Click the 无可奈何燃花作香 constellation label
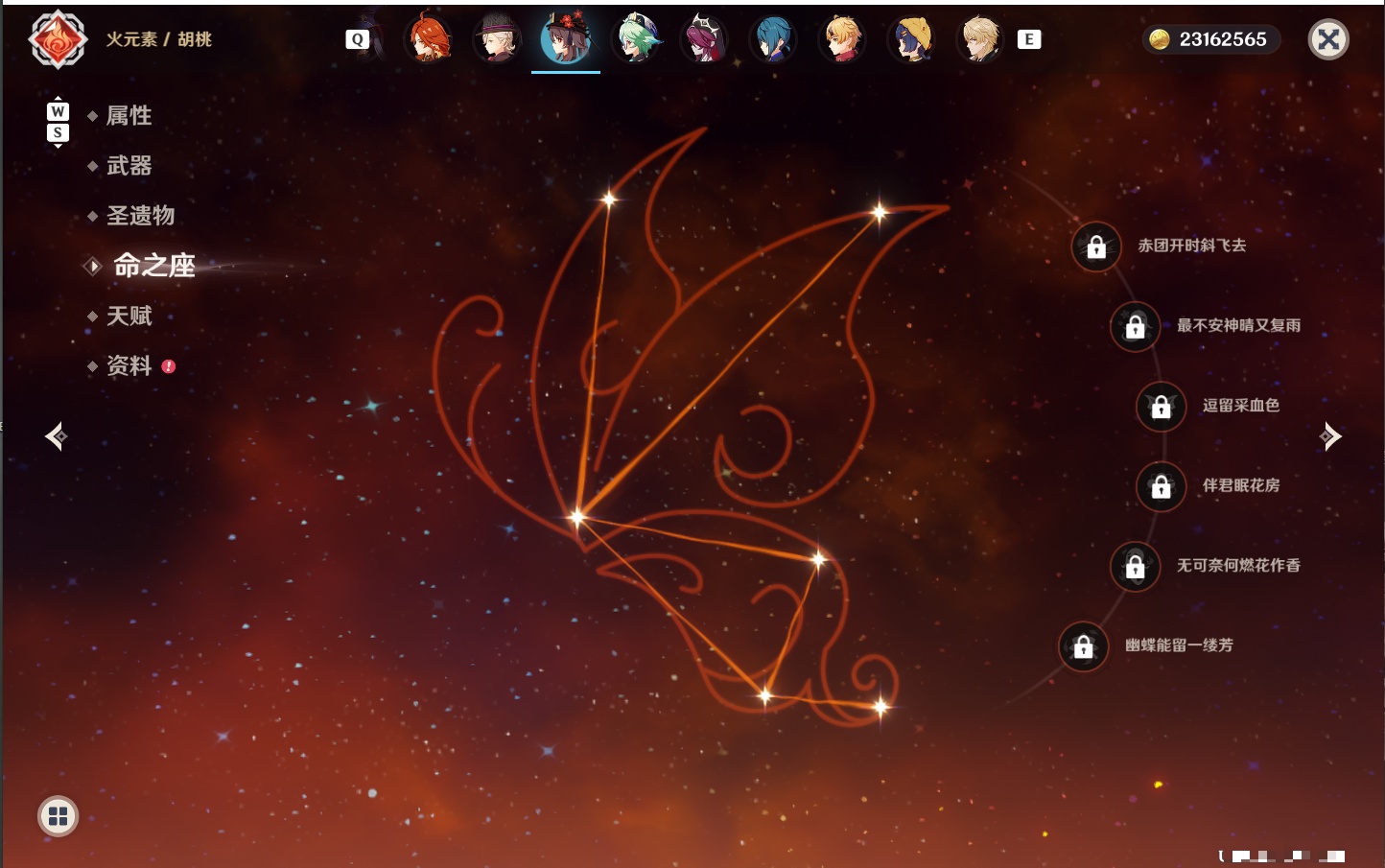This screenshot has height=868, width=1385. (1239, 566)
